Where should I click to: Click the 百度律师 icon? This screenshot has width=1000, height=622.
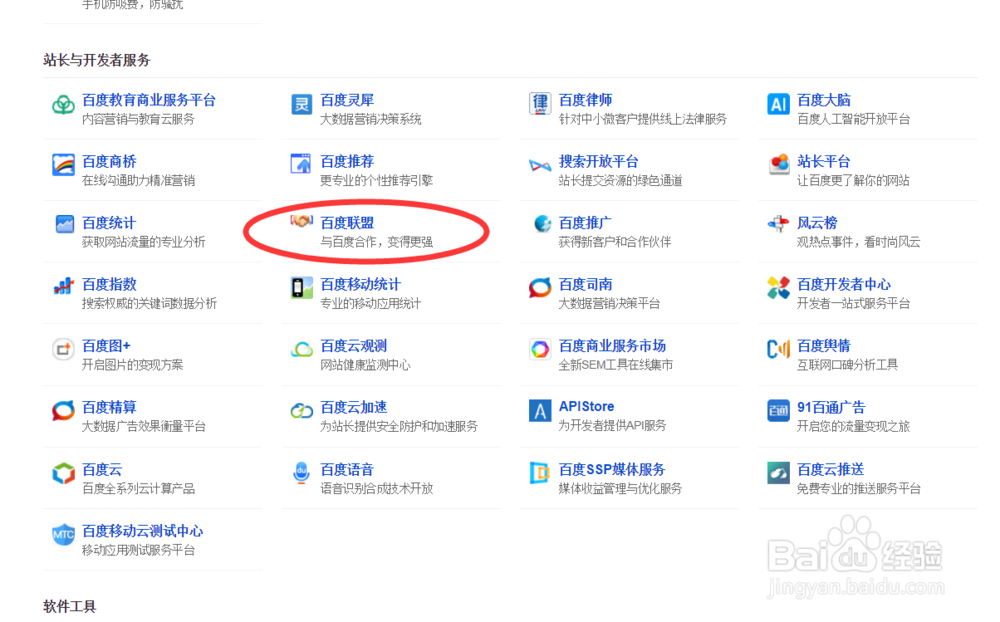tap(540, 104)
